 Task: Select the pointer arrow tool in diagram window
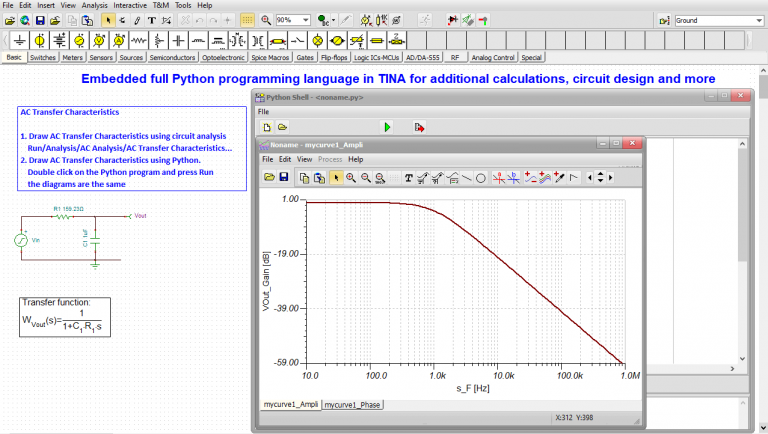335,177
